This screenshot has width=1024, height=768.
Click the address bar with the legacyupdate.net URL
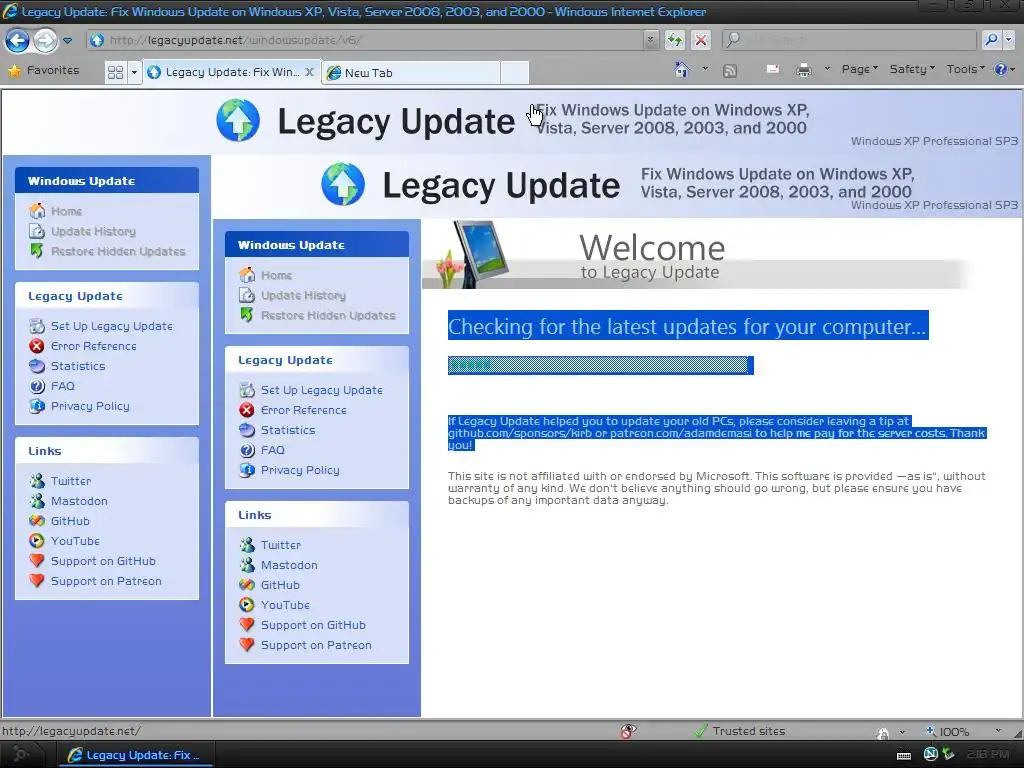coord(365,40)
